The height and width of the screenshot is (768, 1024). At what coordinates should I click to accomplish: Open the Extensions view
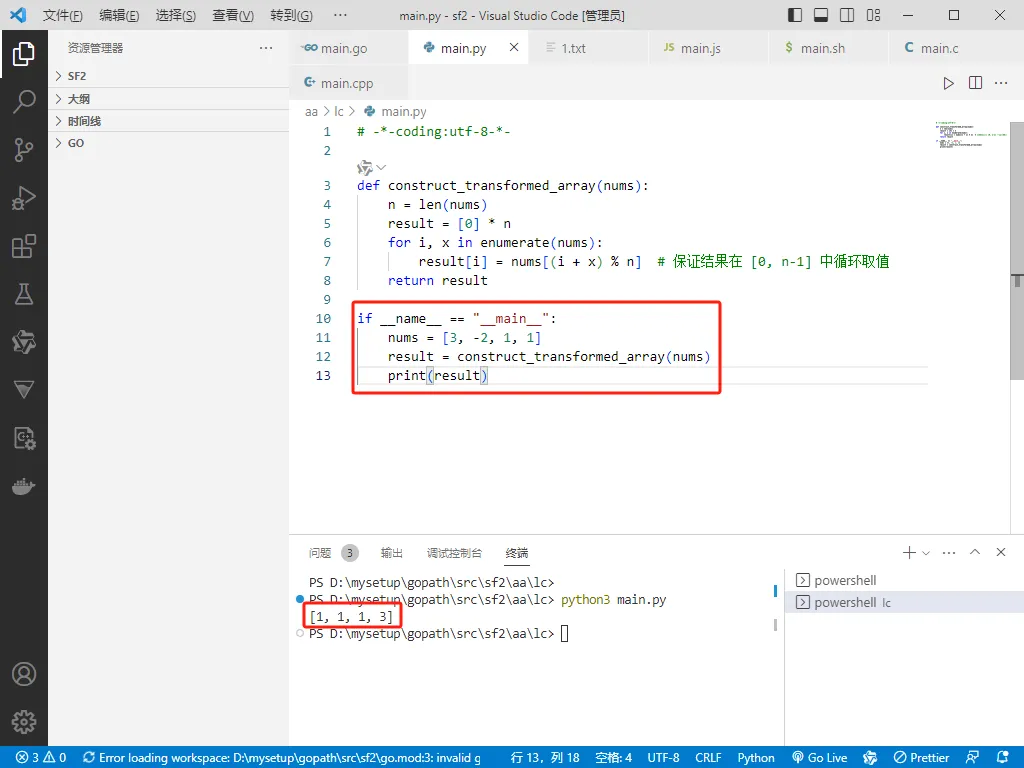24,246
